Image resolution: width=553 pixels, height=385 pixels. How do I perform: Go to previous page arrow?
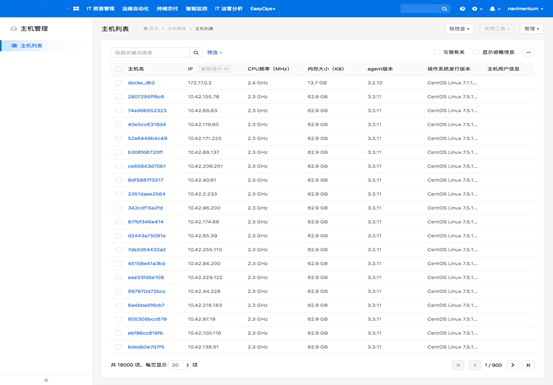(475, 365)
